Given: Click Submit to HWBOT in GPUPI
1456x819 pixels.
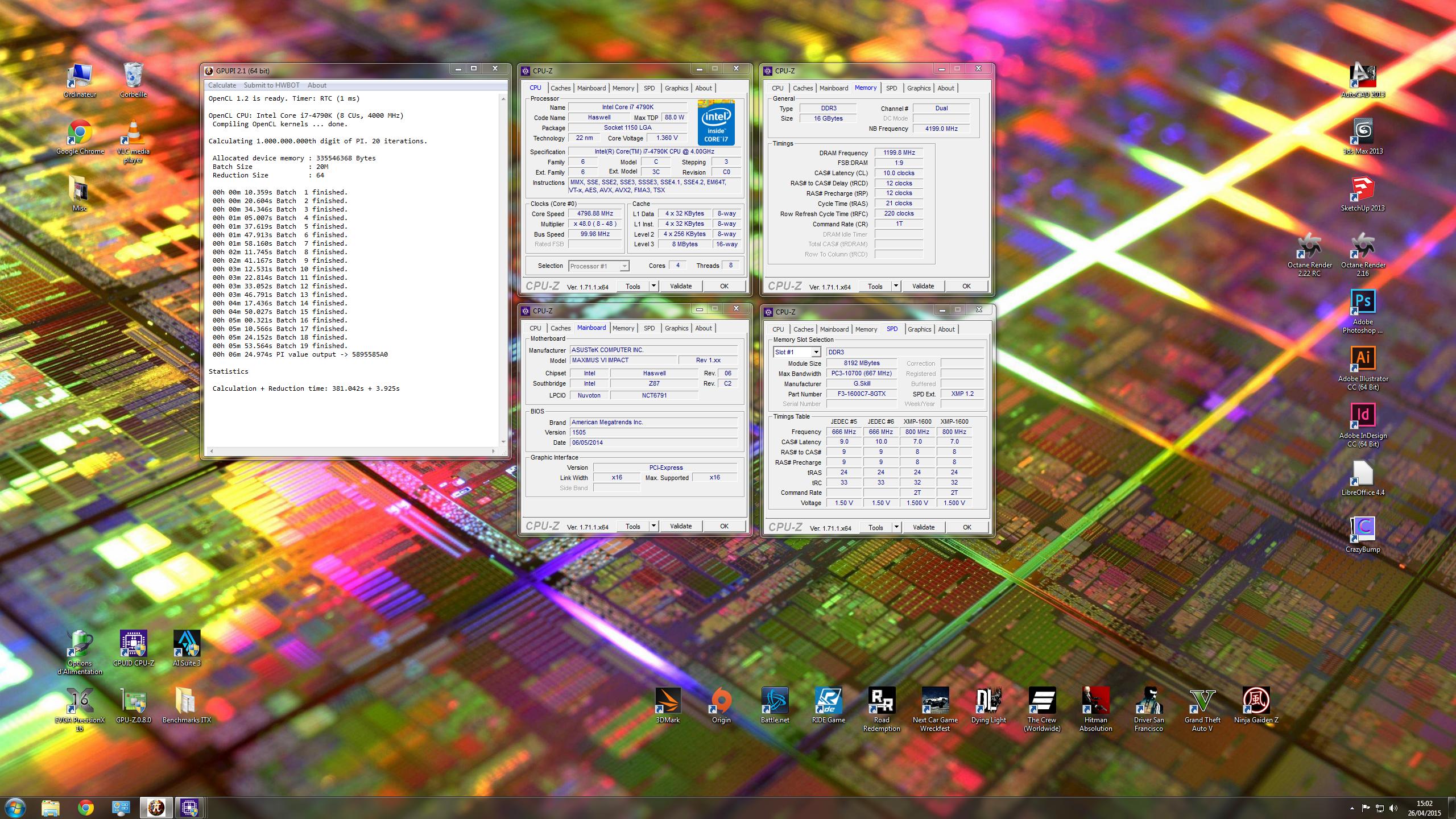Looking at the screenshot, I should 271,85.
